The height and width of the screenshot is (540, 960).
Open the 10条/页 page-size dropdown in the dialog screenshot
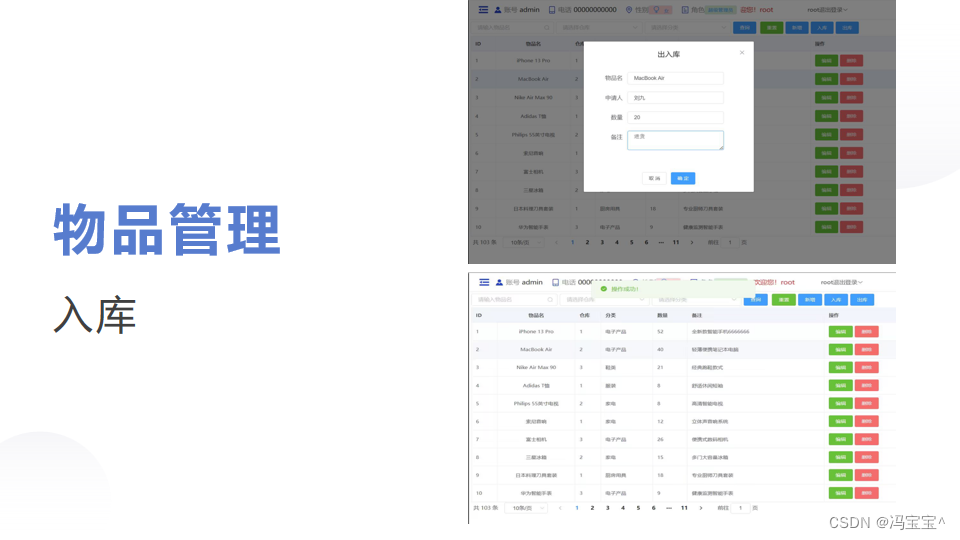(524, 242)
